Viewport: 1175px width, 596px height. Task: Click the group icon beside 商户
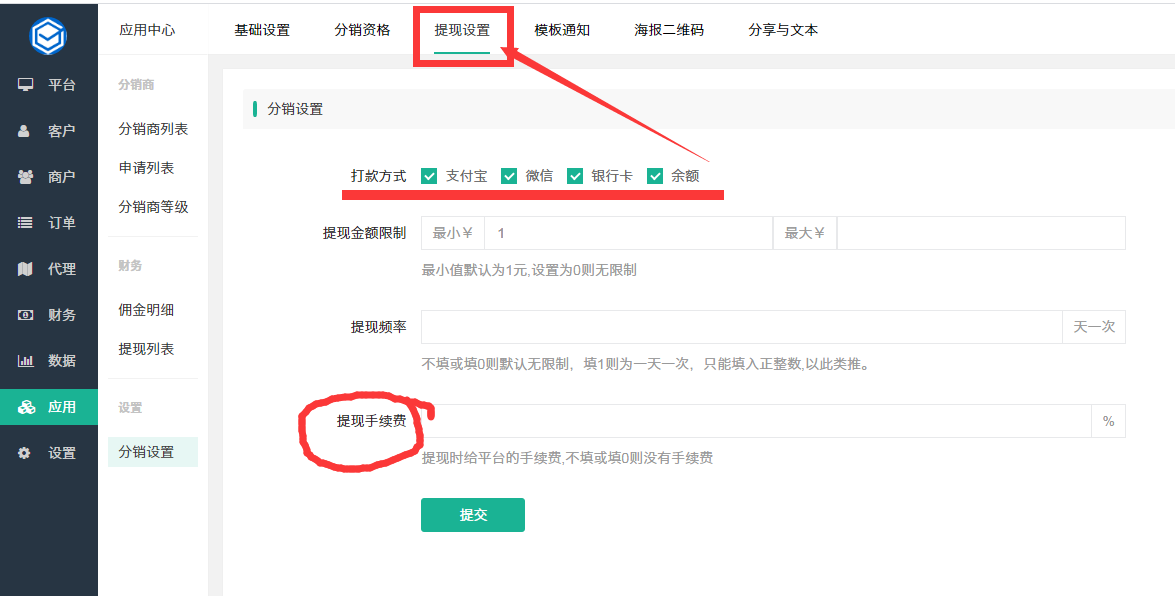point(25,177)
